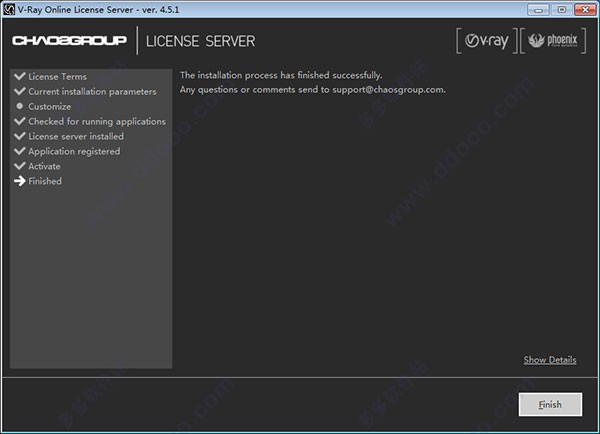Image resolution: width=600 pixels, height=434 pixels.
Task: Click the checkmark next to Activate
Action: [x=19, y=166]
